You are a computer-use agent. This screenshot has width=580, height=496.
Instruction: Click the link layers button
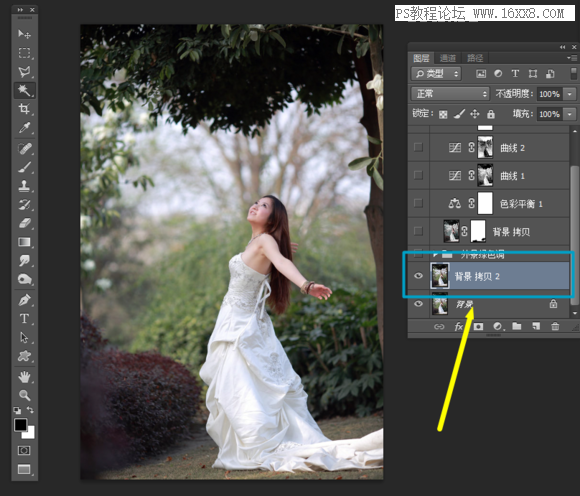[439, 326]
